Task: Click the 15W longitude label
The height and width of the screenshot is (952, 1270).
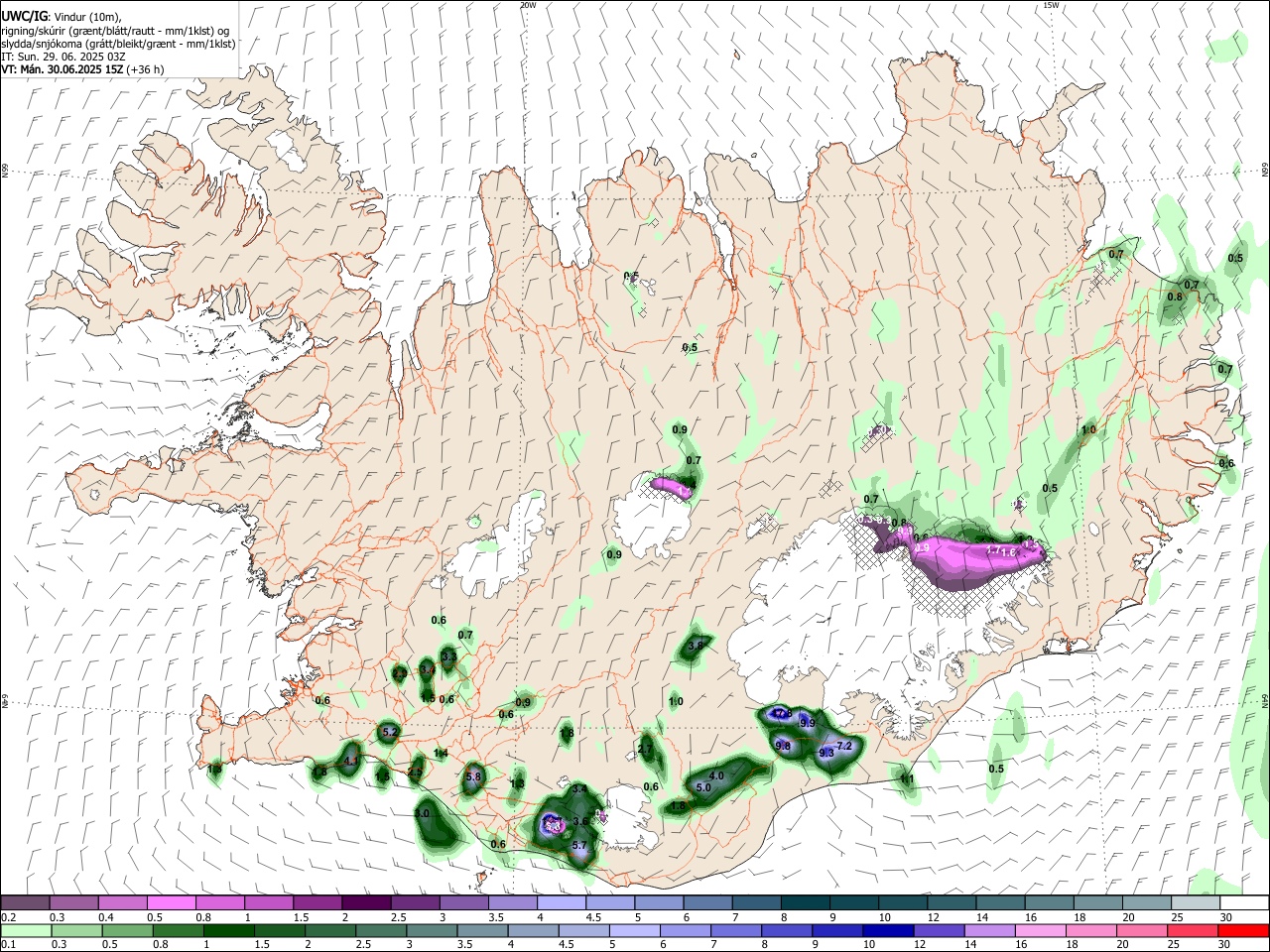Action: click(x=1051, y=5)
